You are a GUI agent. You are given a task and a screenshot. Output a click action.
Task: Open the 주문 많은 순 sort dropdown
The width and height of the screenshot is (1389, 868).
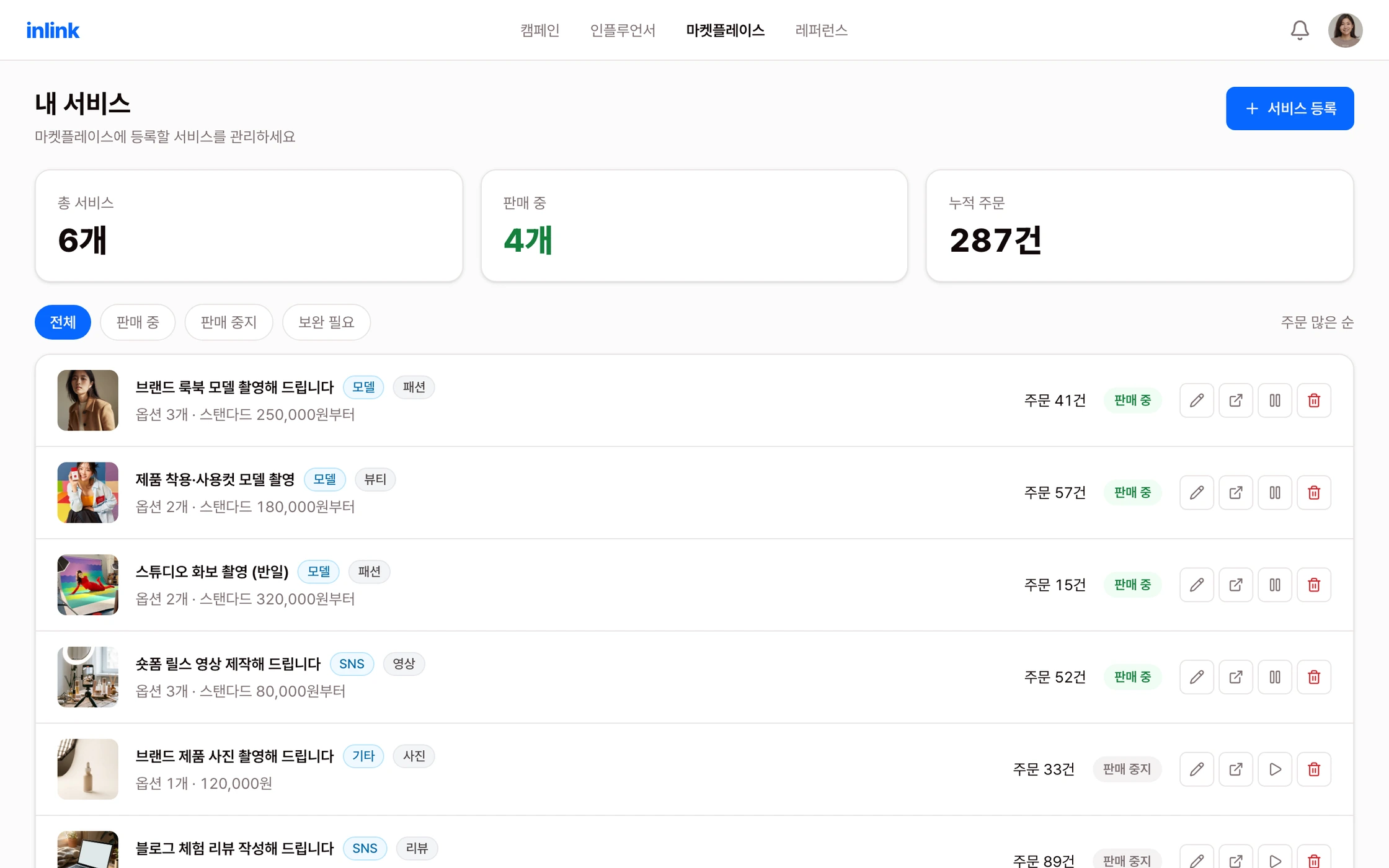[x=1317, y=322]
